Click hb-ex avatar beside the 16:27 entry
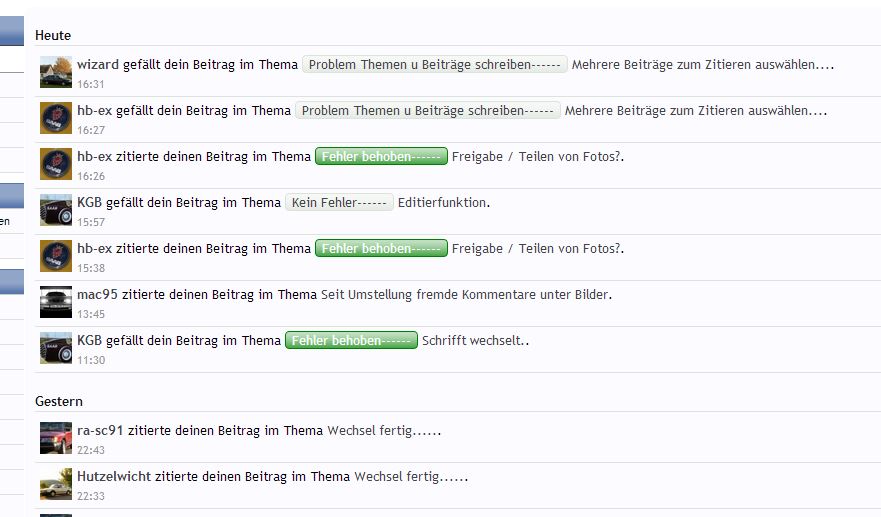 coord(56,118)
